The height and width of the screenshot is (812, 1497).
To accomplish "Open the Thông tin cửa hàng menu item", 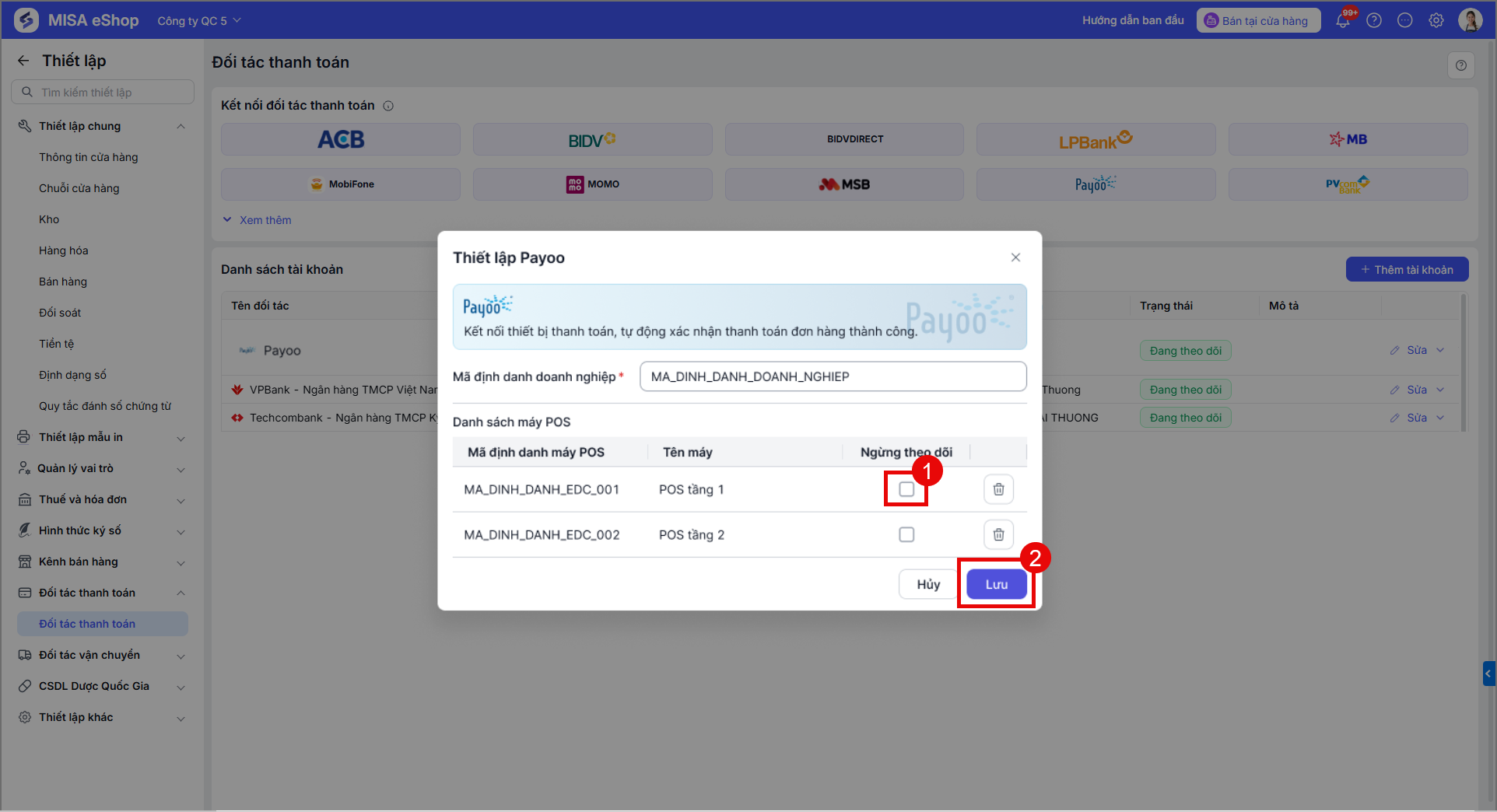I will click(89, 157).
